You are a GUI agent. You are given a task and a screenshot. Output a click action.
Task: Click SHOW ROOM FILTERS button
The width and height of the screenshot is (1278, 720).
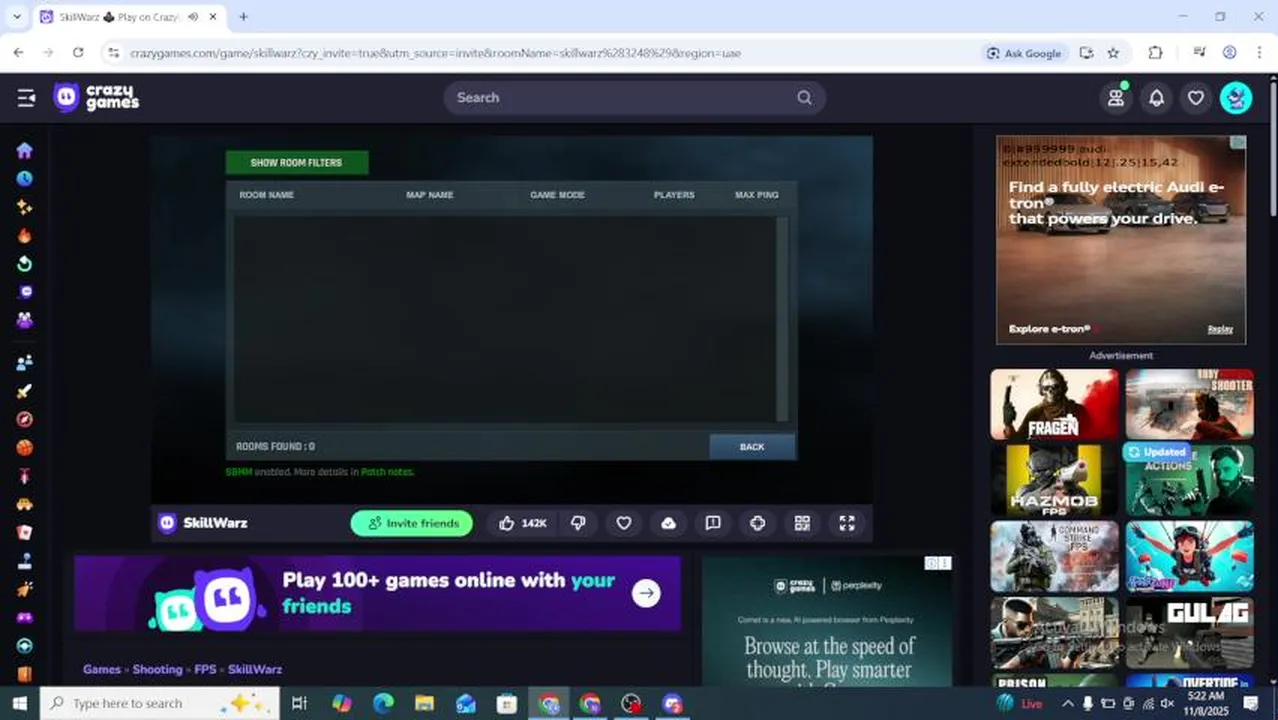[297, 162]
